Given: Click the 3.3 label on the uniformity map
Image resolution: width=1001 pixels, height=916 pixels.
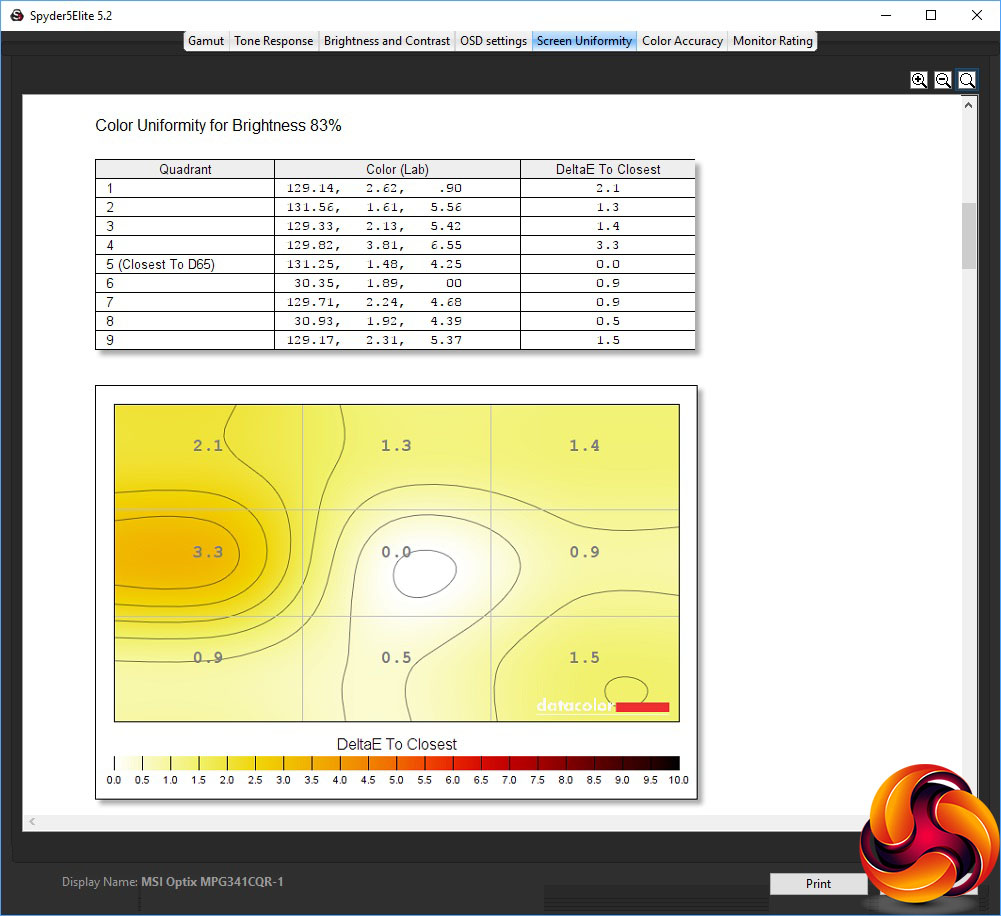Looking at the screenshot, I should tap(208, 552).
